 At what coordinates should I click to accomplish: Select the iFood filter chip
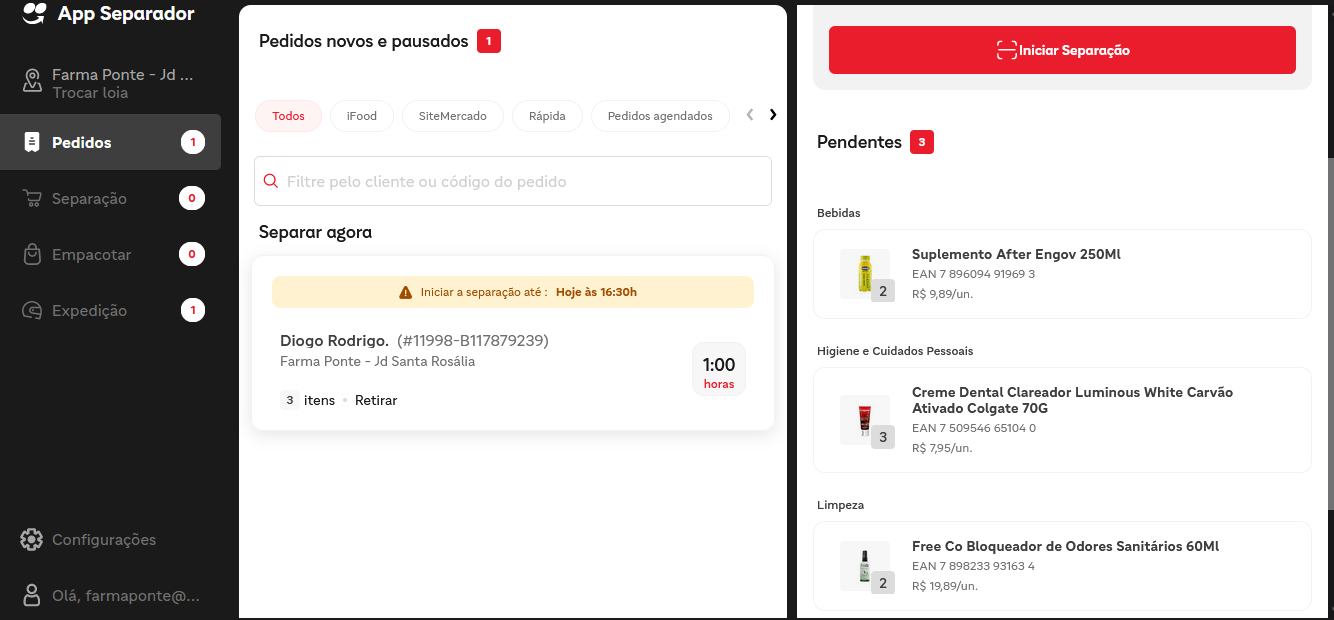362,116
